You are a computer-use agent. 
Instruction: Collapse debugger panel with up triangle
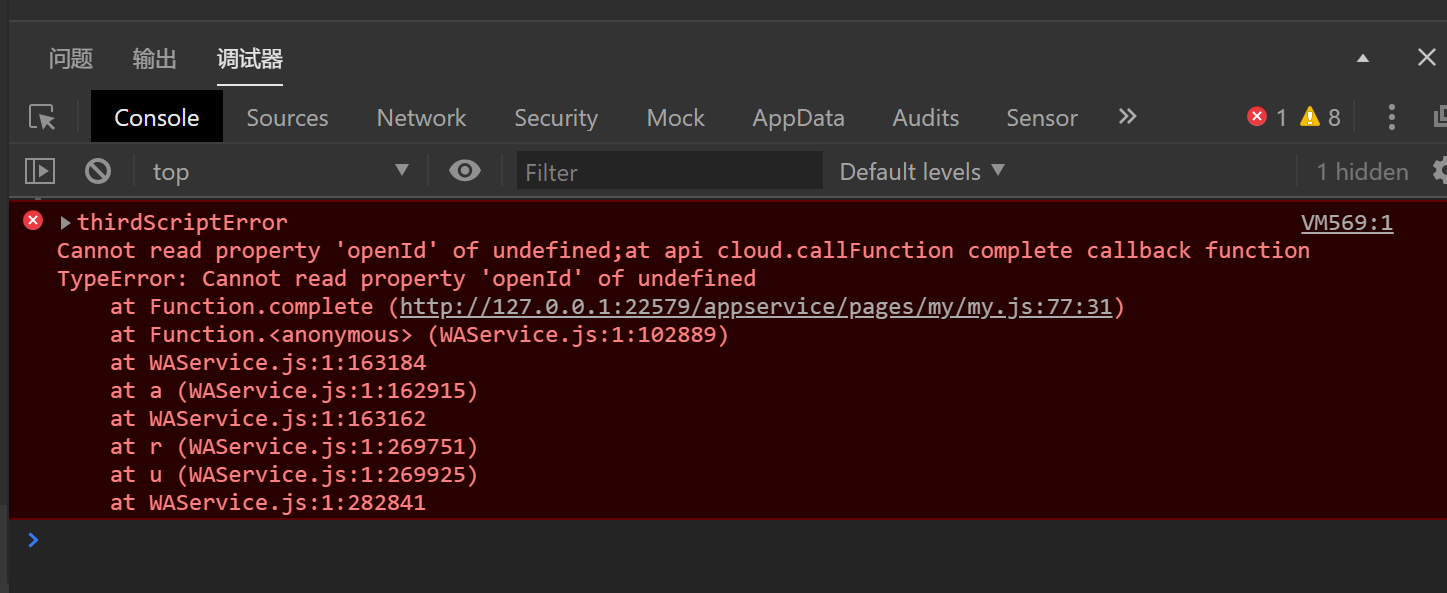tap(1362, 59)
